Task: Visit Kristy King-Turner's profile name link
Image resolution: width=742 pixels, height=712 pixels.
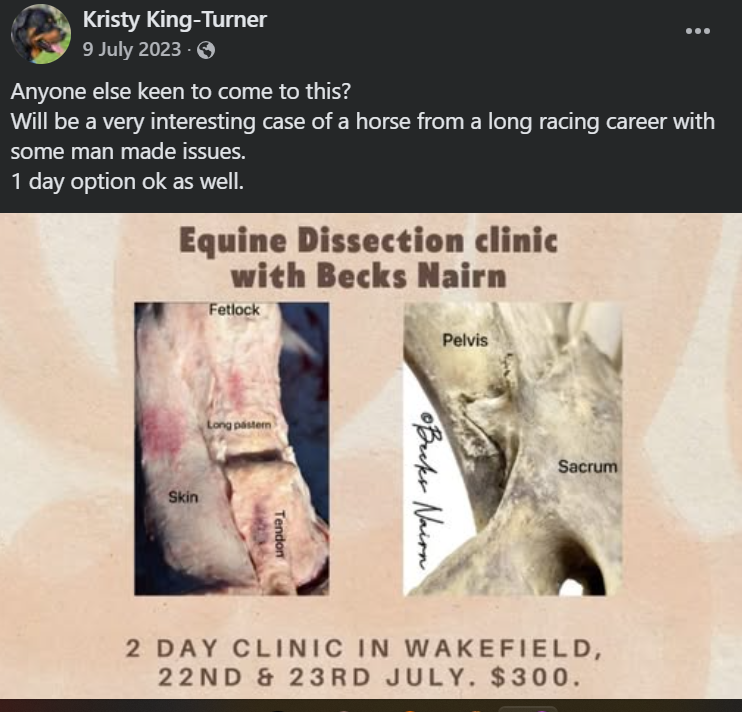Action: pyautogui.click(x=175, y=20)
